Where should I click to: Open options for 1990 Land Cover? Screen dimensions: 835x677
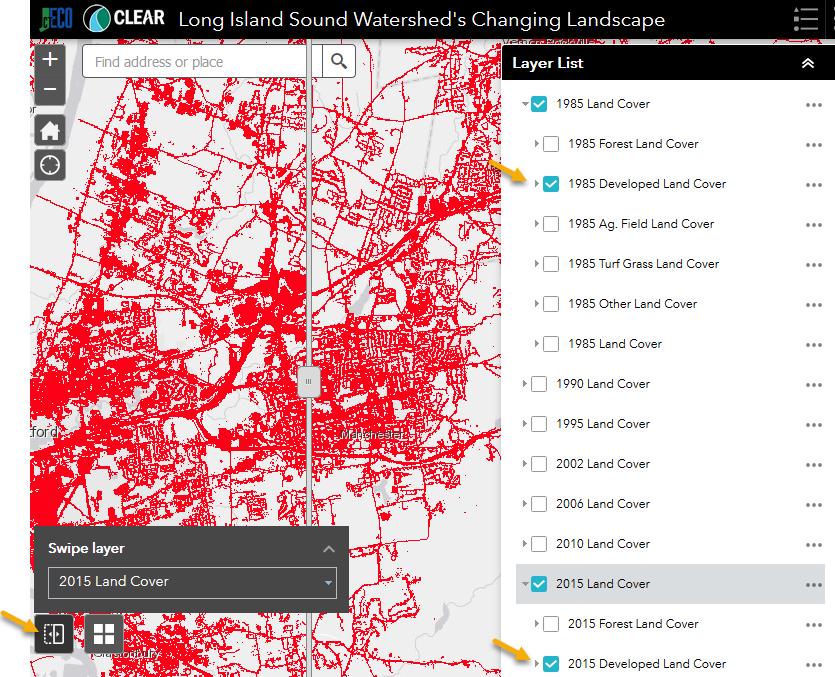point(814,385)
